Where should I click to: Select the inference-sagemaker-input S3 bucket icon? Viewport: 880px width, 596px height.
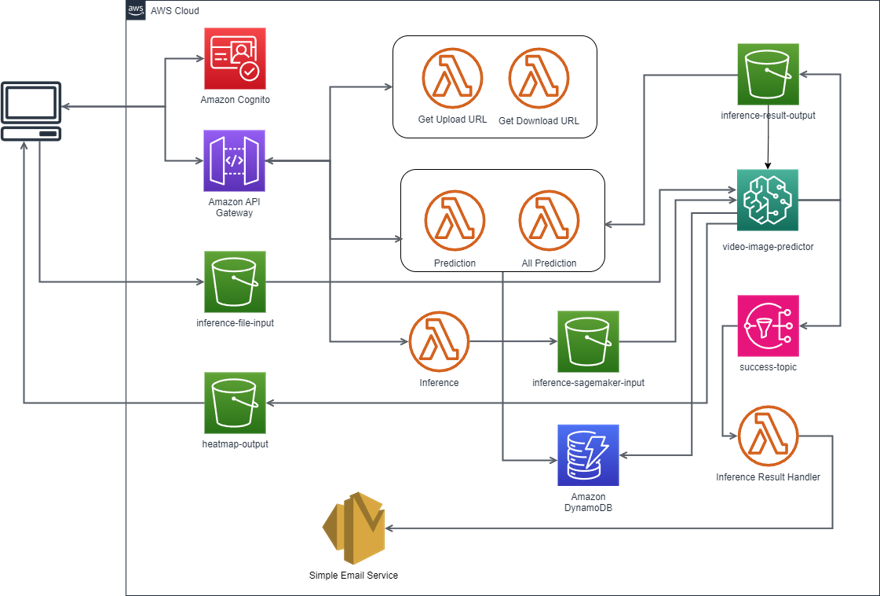pos(588,342)
